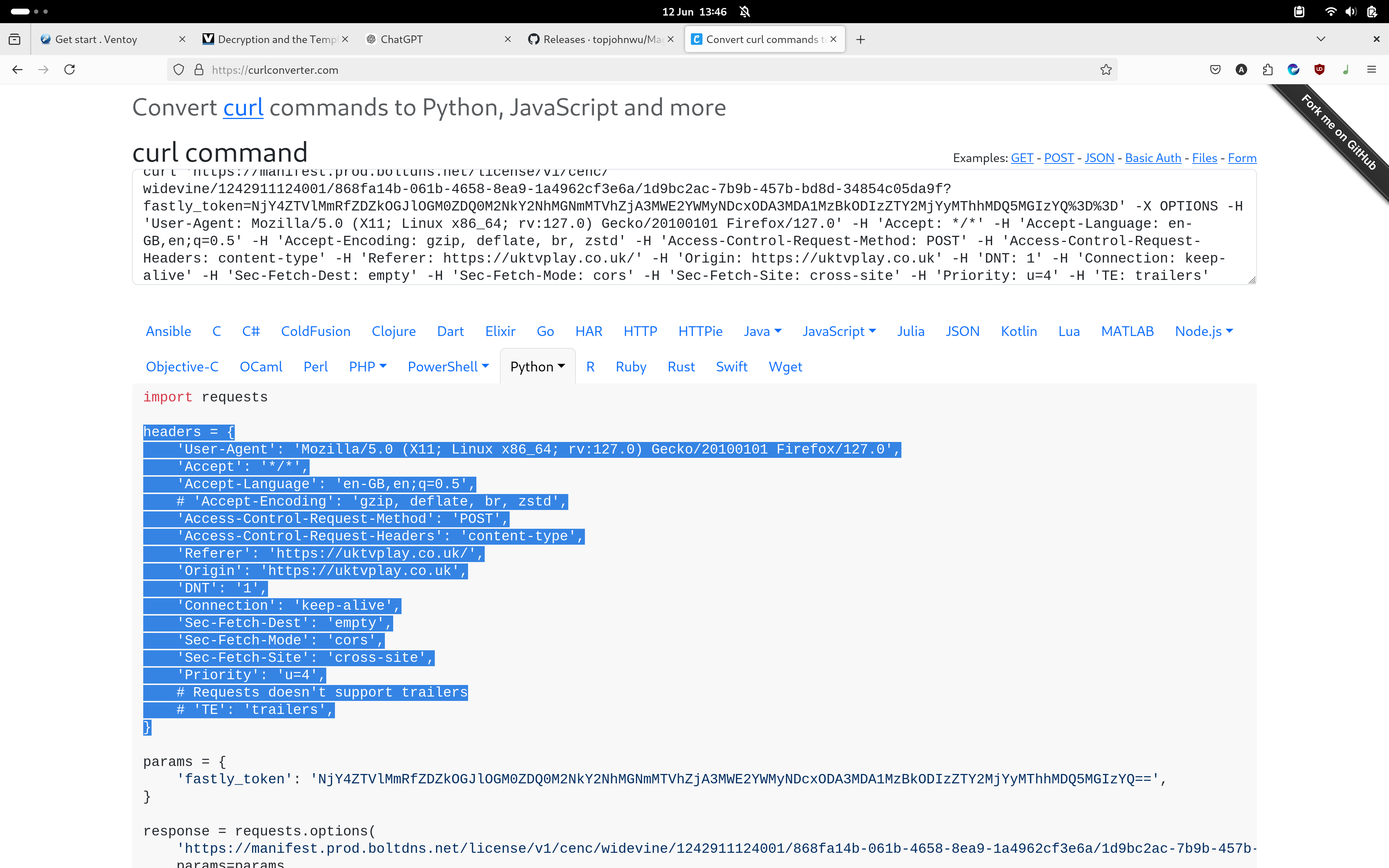1389x868 pixels.
Task: Expand the Python language dropdown
Action: coord(538,367)
